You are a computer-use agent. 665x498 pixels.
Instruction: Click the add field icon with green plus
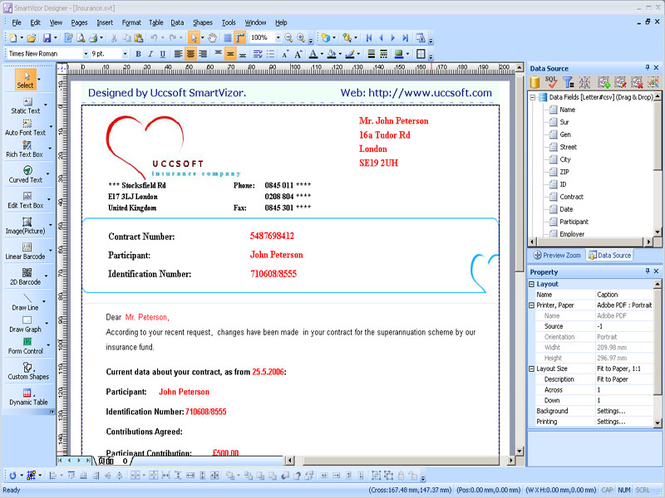(604, 82)
